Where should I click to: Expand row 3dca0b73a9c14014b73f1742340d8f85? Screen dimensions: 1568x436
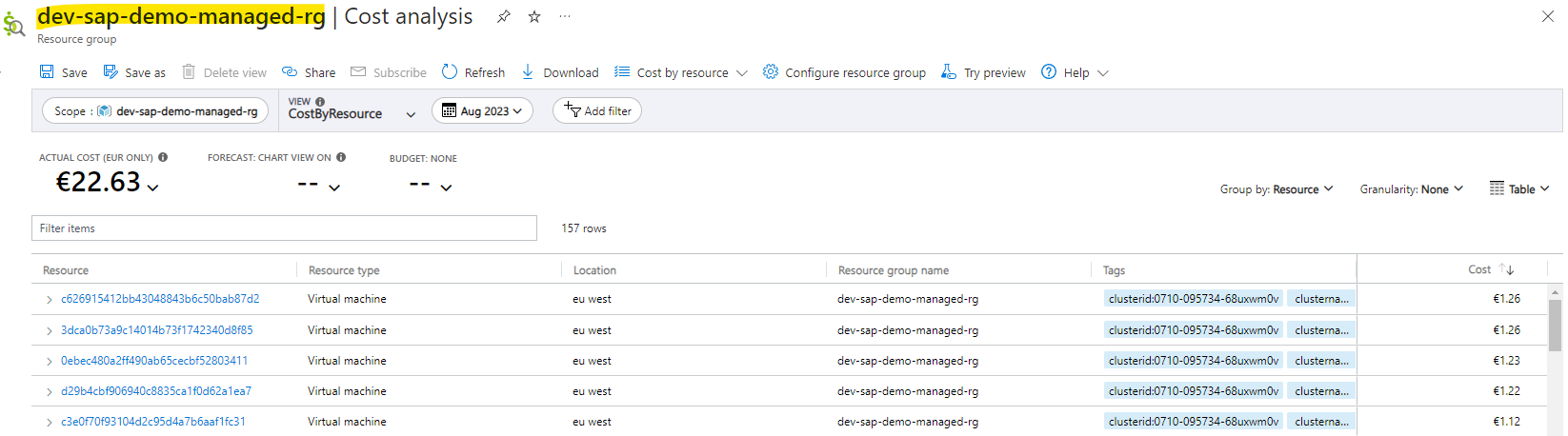pos(49,331)
